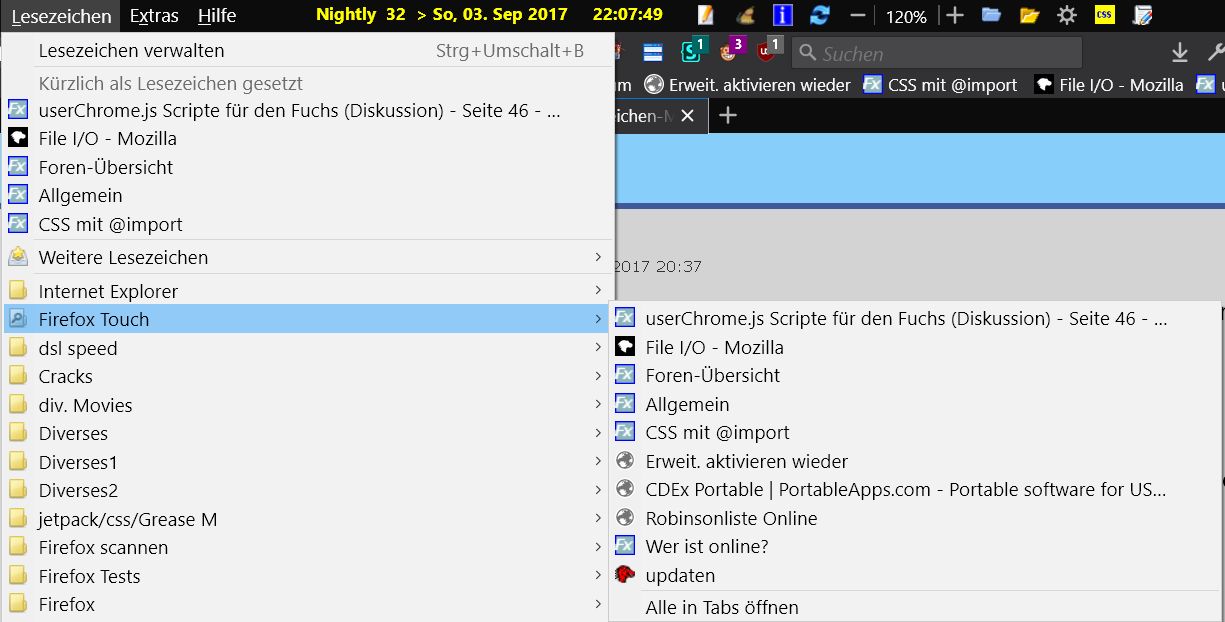Viewport: 1225px width, 622px height.
Task: Click Alle in Tabs öffnen
Action: click(x=721, y=607)
